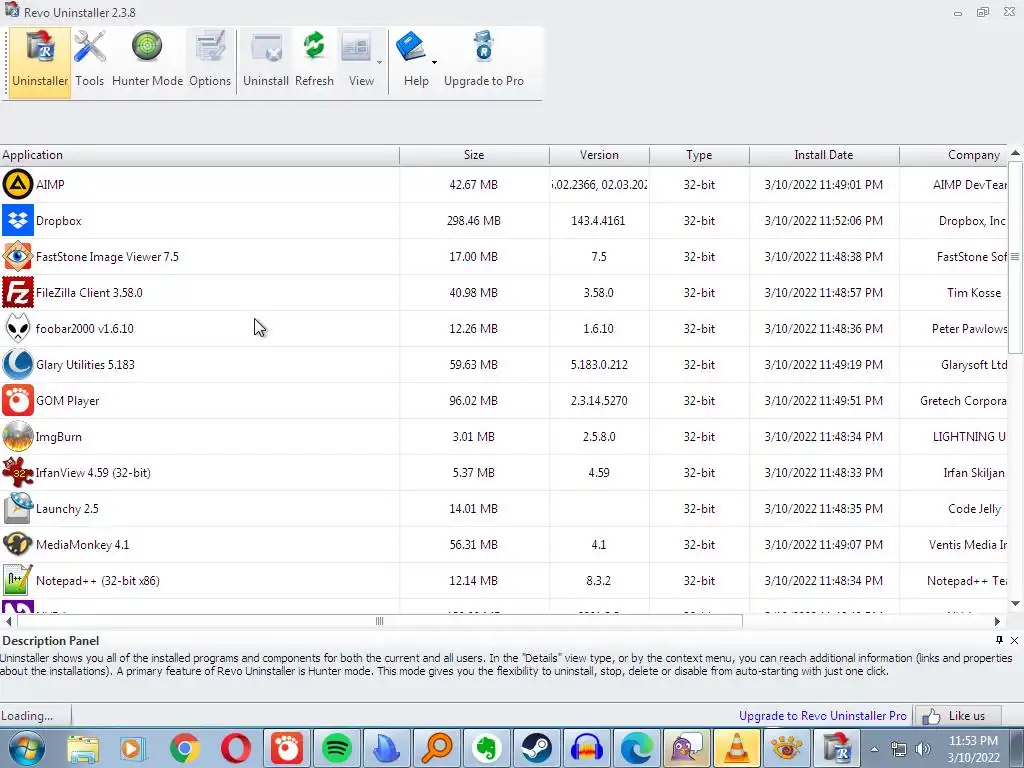Click the horizontal scrollbar right arrow
The height and width of the screenshot is (768, 1024).
pyautogui.click(x=997, y=621)
